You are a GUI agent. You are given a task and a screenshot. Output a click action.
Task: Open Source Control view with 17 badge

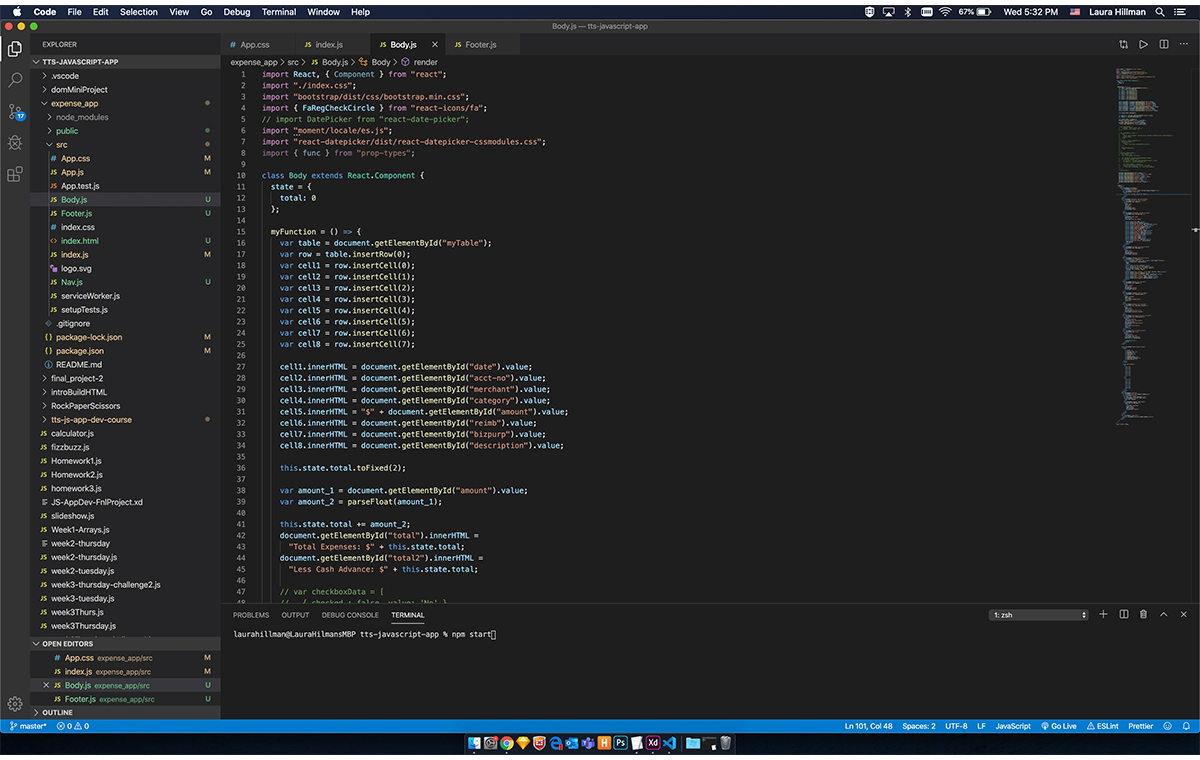point(15,111)
